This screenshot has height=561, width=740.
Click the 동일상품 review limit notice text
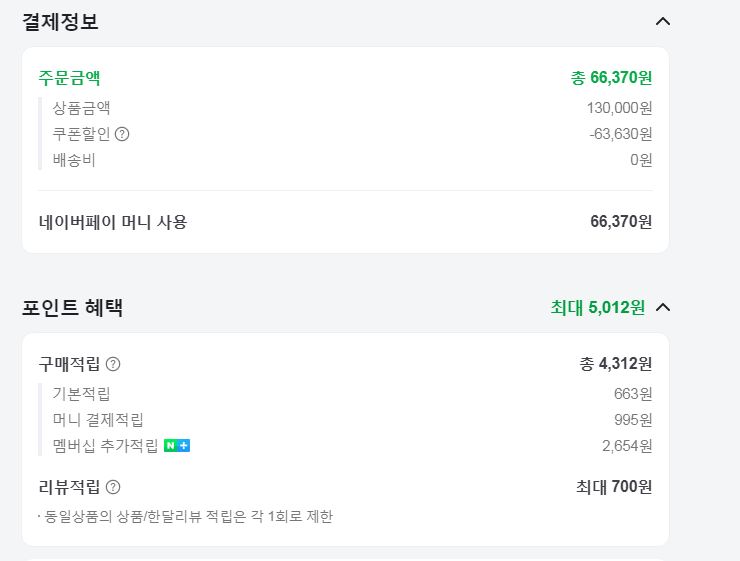[187, 516]
